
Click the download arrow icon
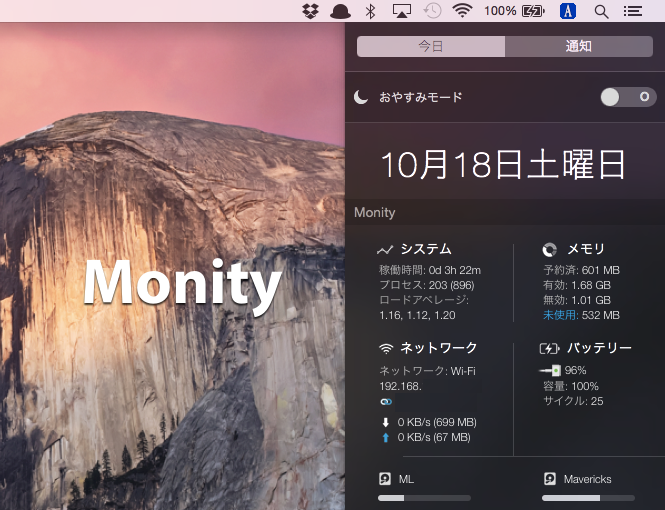point(386,422)
